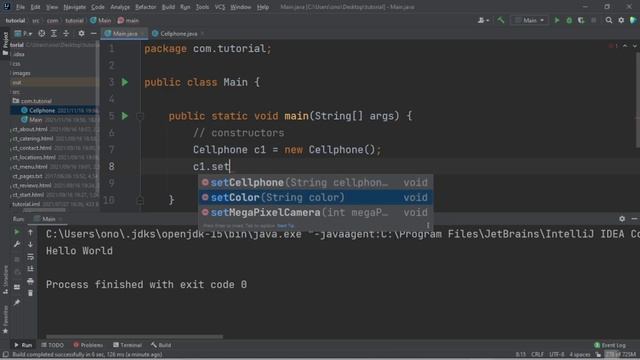The image size is (640, 360).
Task: Open the Main run configuration dropdown
Action: click(529, 20)
